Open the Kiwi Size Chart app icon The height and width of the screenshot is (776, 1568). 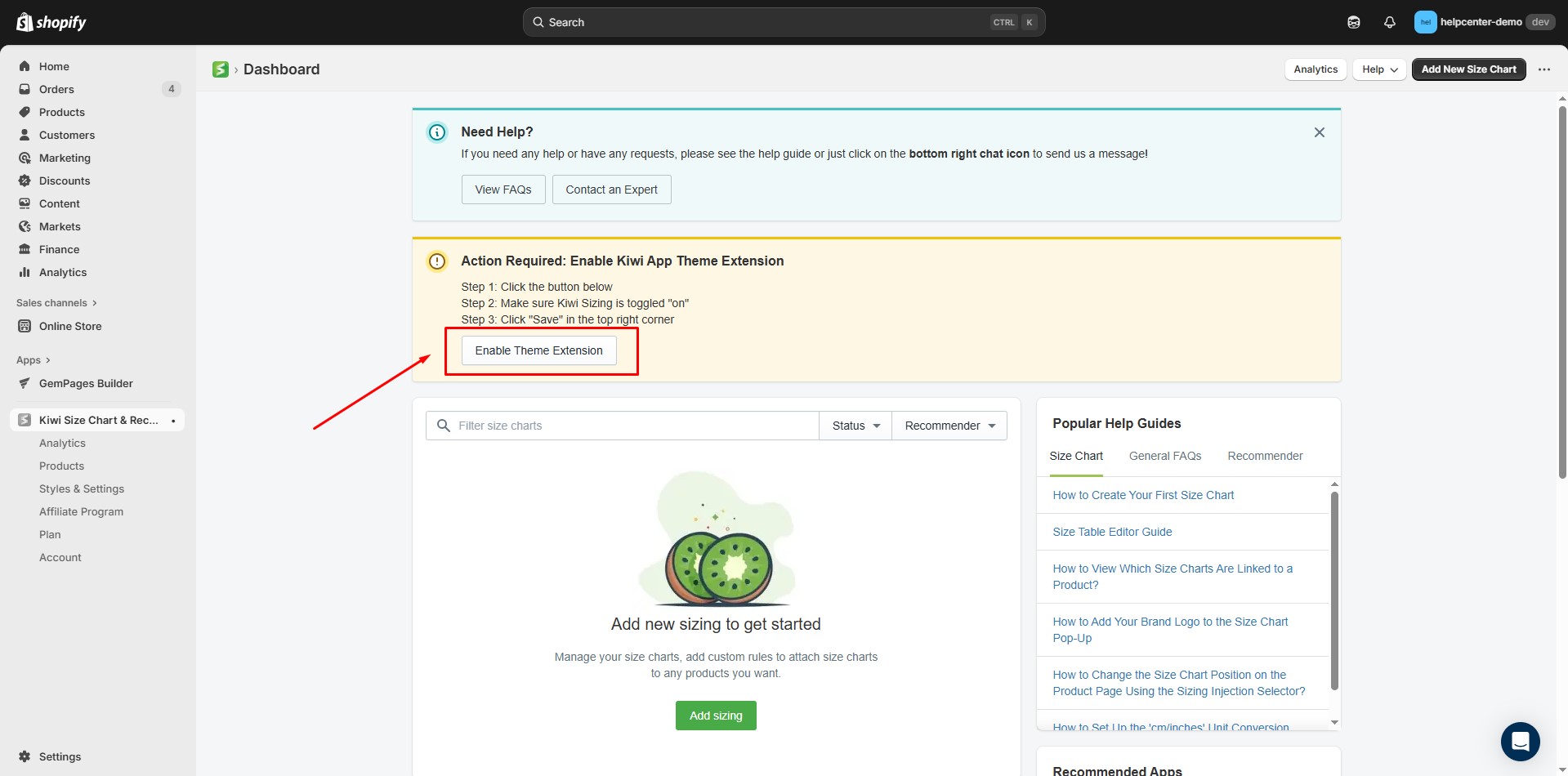tap(25, 420)
